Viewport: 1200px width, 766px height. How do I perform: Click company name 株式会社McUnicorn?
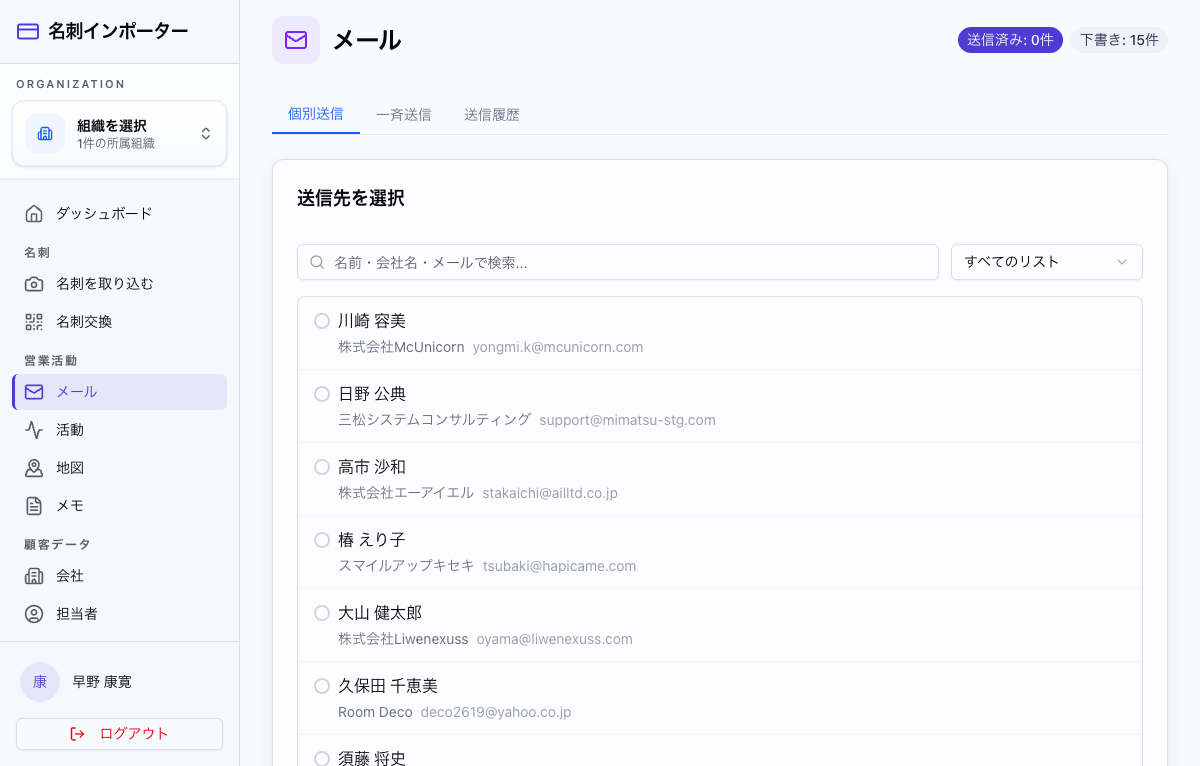pos(401,347)
